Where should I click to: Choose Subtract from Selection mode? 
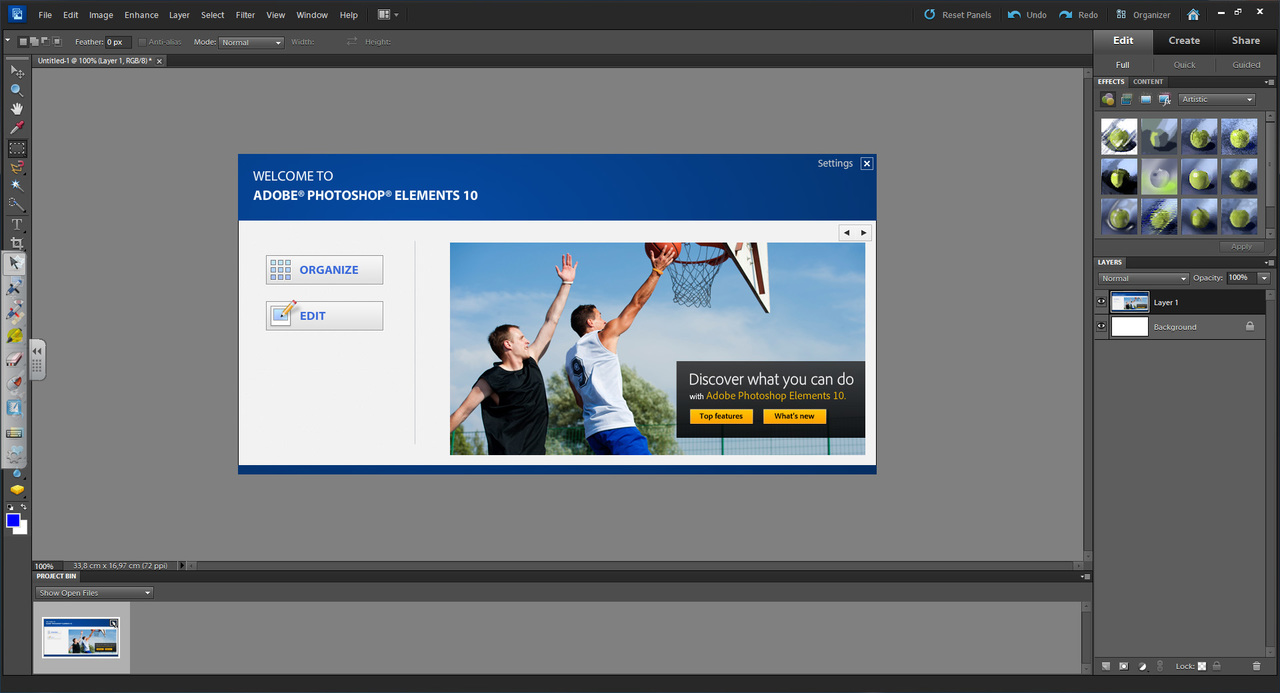tap(43, 41)
